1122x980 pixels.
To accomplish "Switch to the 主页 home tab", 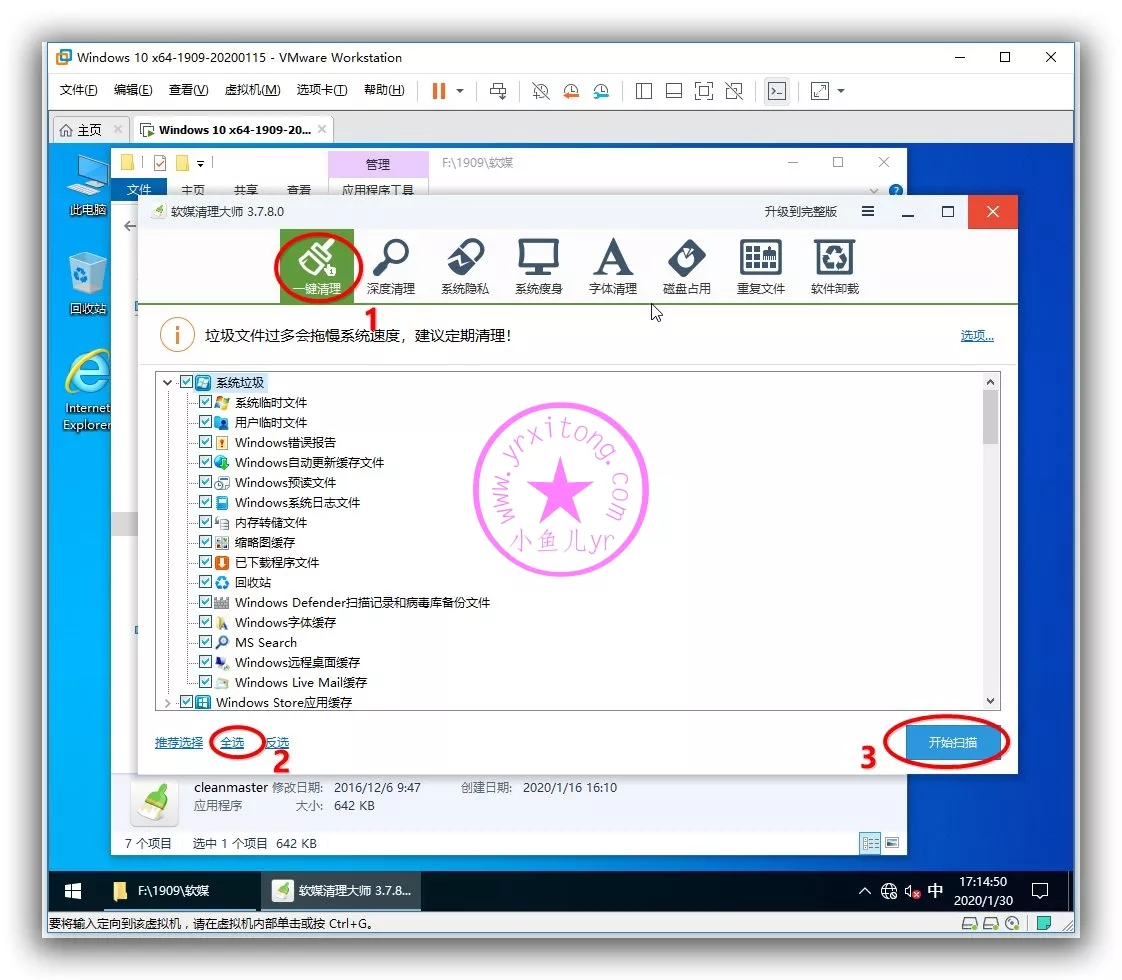I will point(82,130).
